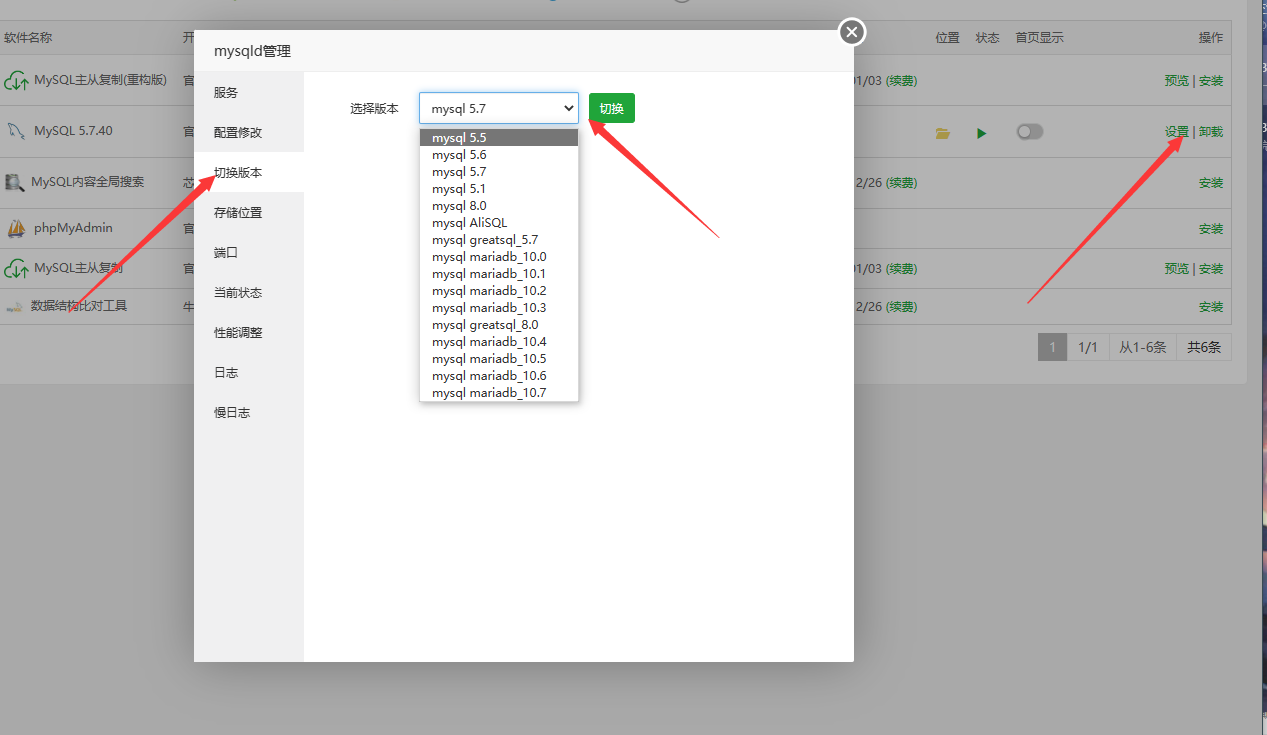The width and height of the screenshot is (1267, 735).
Task: Click 续费 link in MySQL主从复制(重构版) row
Action: pos(901,81)
